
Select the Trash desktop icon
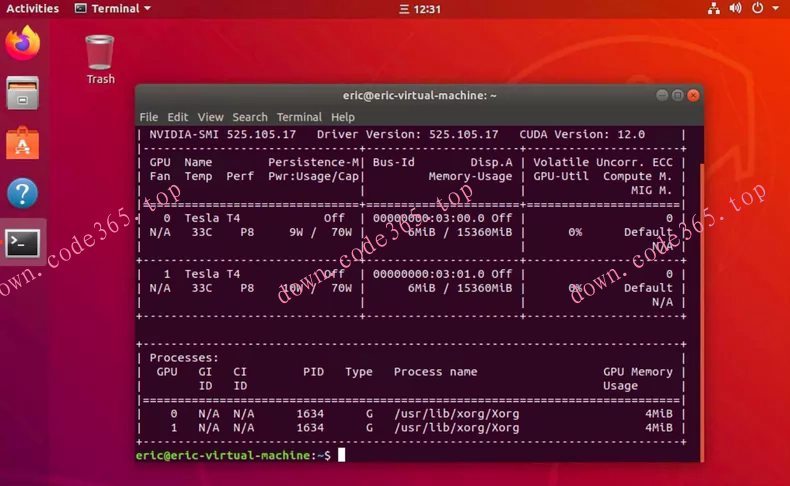click(100, 59)
